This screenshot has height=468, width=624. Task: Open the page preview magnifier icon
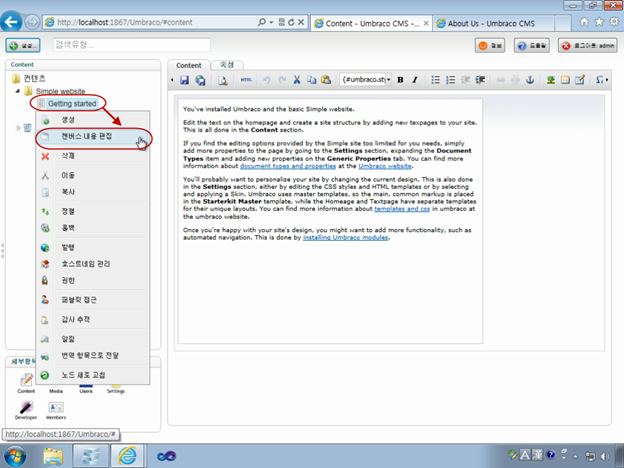[x=222, y=80]
